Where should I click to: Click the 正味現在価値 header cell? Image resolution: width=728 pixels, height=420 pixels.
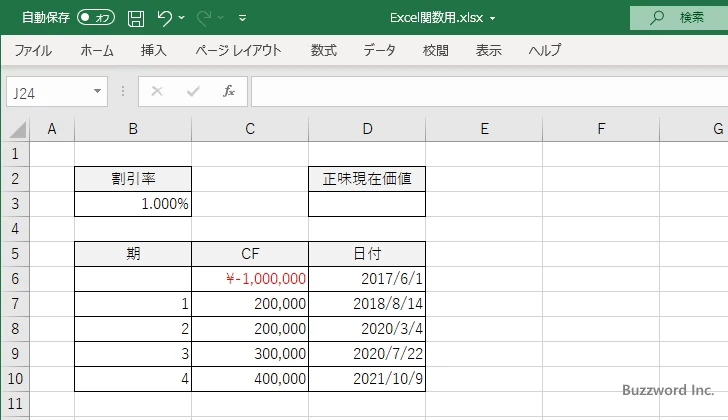click(367, 179)
